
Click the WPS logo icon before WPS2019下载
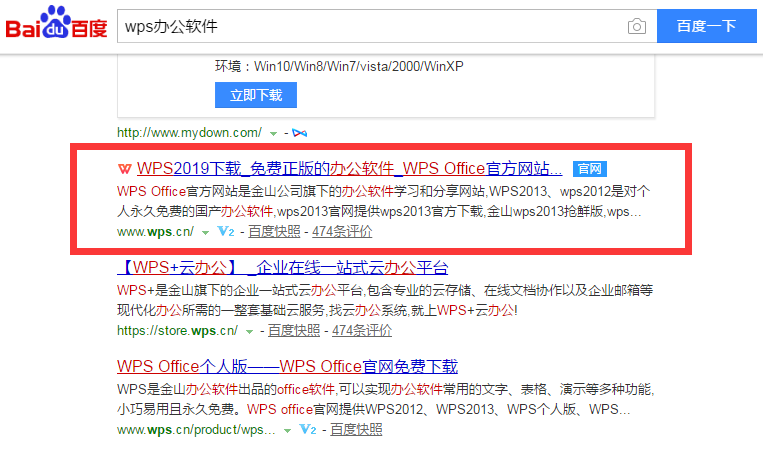[x=125, y=169]
